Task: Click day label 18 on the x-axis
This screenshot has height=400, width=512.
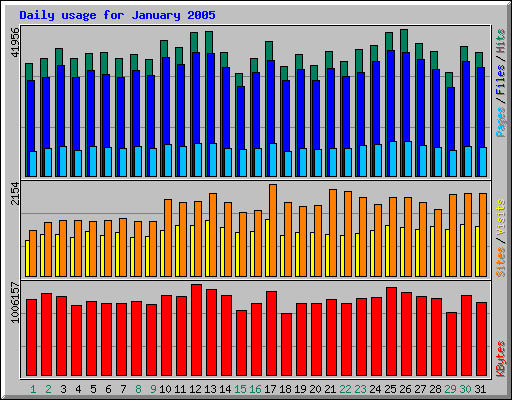Action: click(x=285, y=389)
